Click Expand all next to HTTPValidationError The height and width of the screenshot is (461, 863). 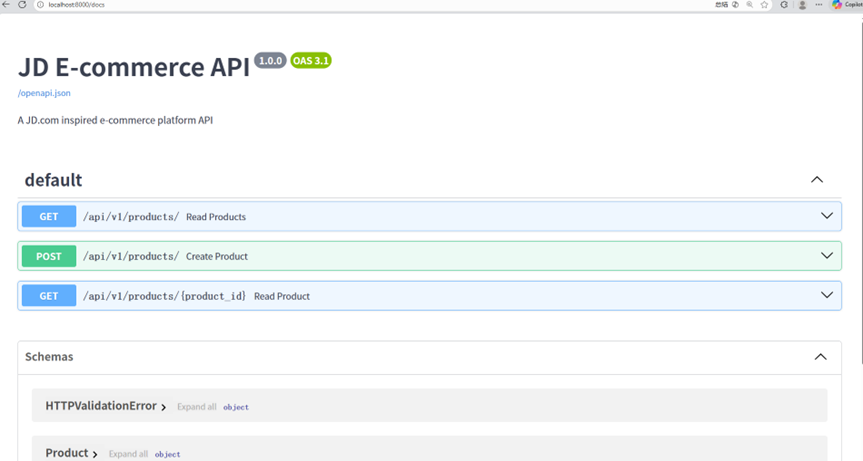[197, 407]
